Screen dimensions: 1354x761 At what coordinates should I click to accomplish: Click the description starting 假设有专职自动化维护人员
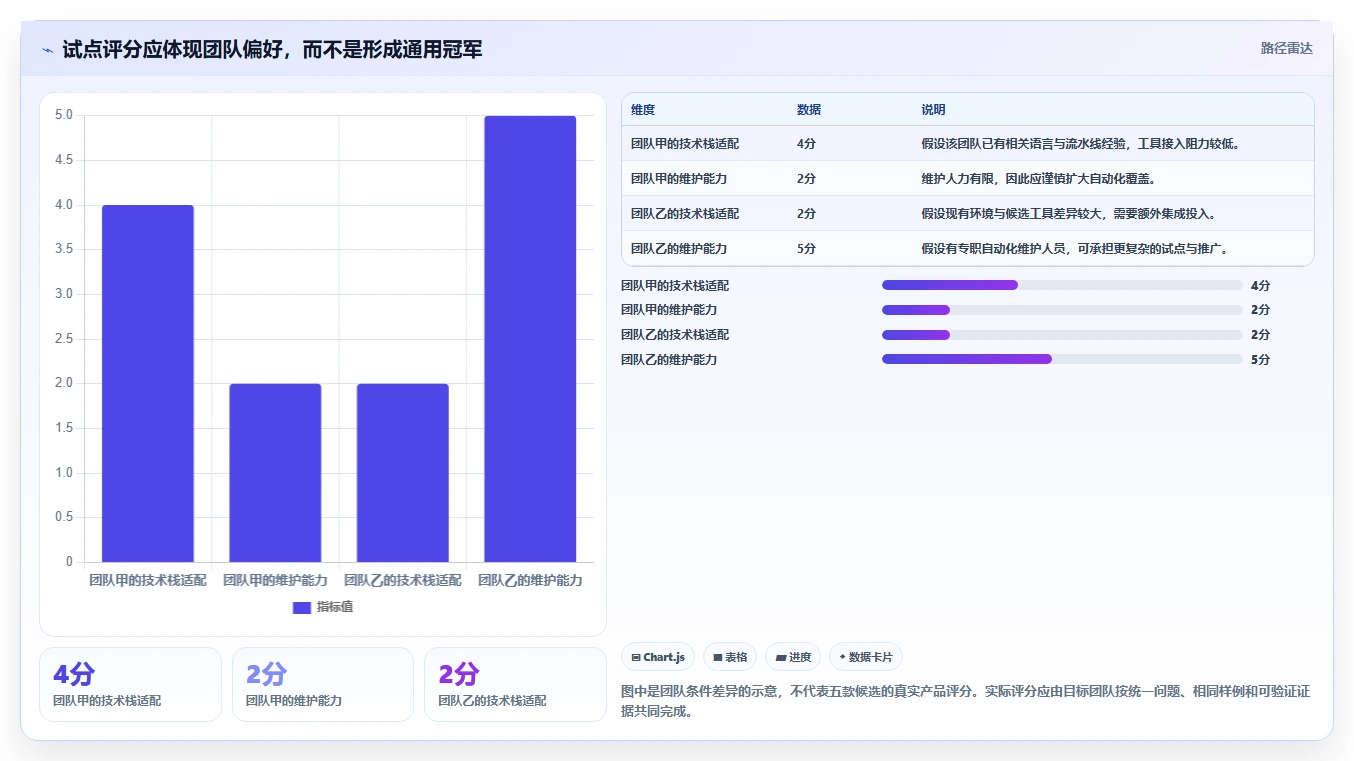click(x=1075, y=249)
